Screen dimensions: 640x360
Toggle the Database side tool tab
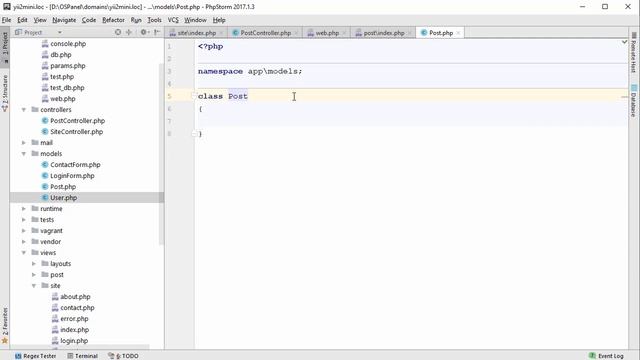pyautogui.click(x=634, y=100)
